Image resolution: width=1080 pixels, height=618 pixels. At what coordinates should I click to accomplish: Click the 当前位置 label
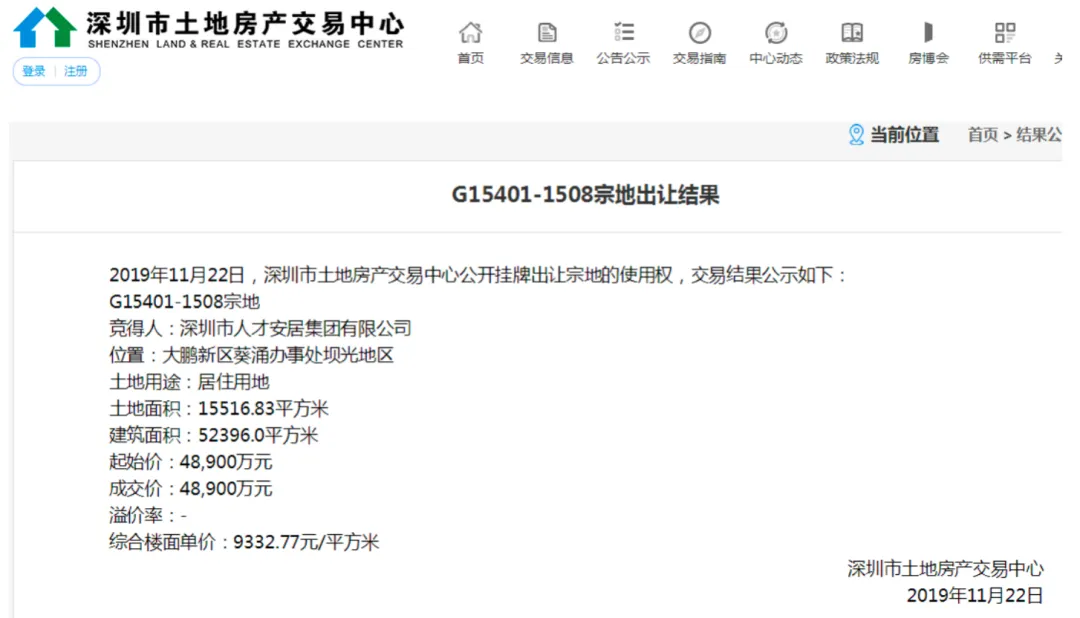[x=904, y=135]
